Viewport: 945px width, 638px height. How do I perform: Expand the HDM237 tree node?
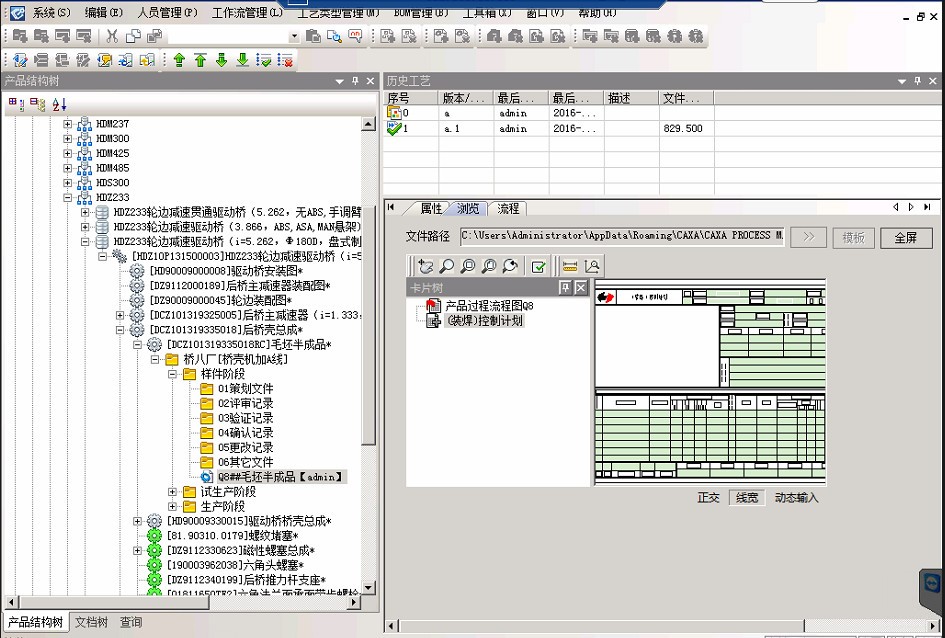click(x=68, y=124)
